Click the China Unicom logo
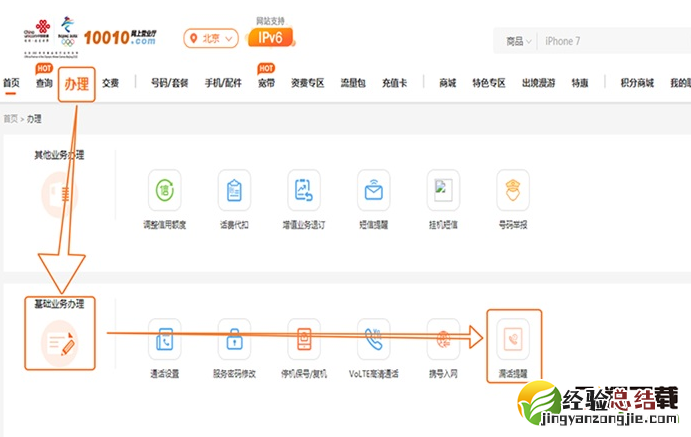Viewport: 691px width, 437px height. pos(37,32)
